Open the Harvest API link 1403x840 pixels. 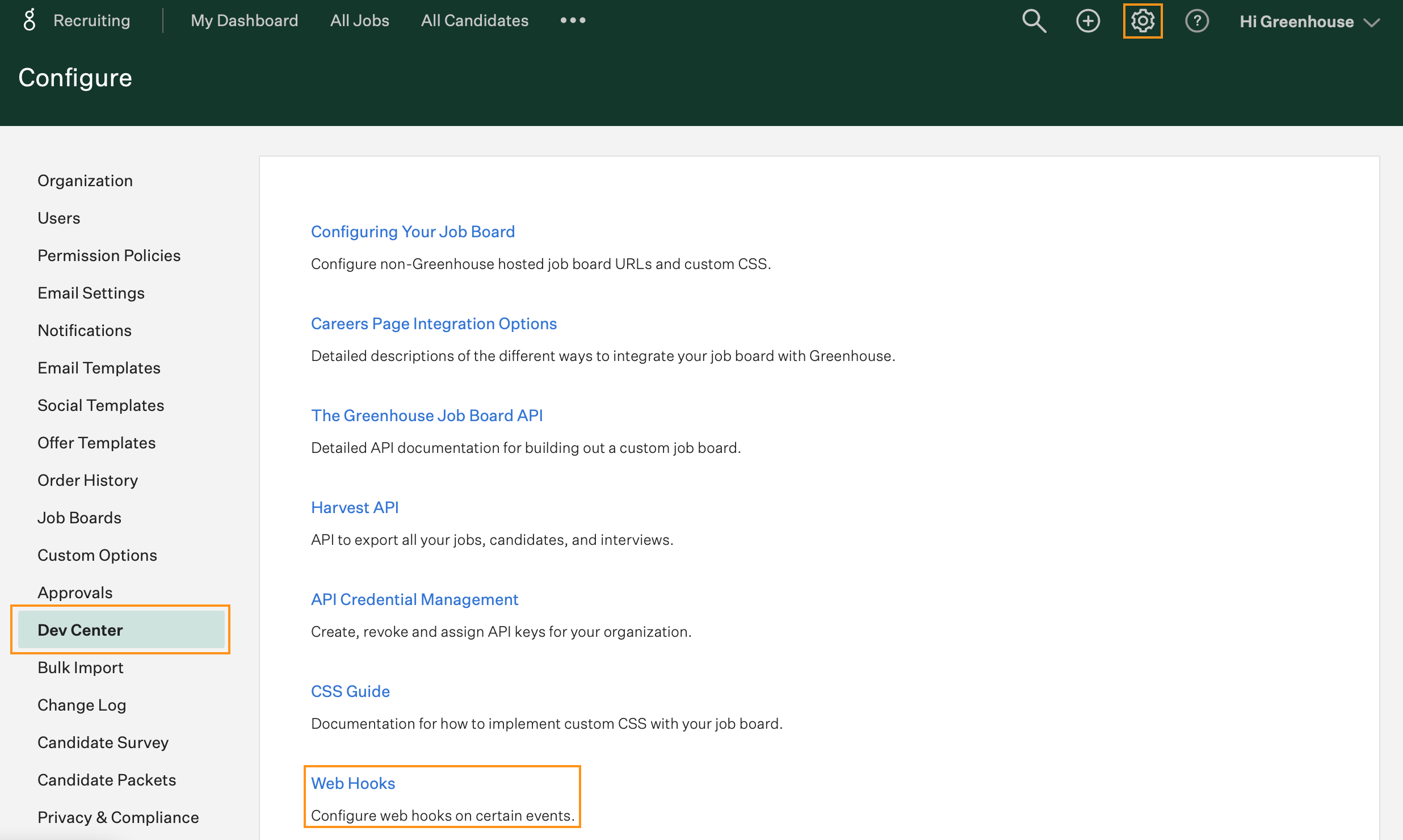[355, 507]
